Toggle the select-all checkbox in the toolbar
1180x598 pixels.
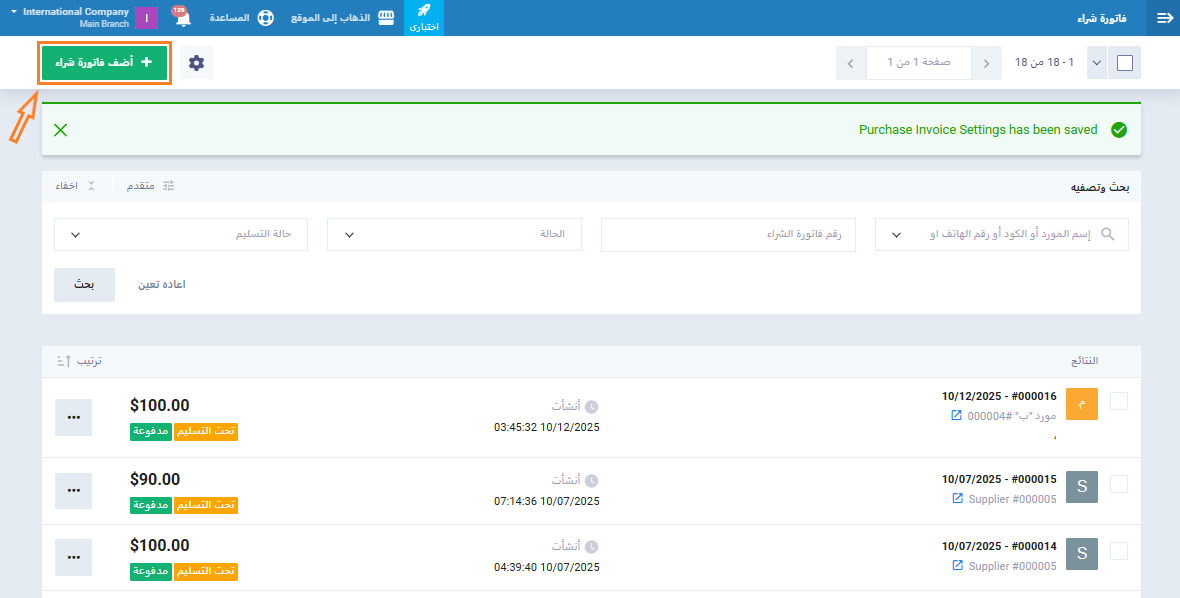[x=1124, y=63]
